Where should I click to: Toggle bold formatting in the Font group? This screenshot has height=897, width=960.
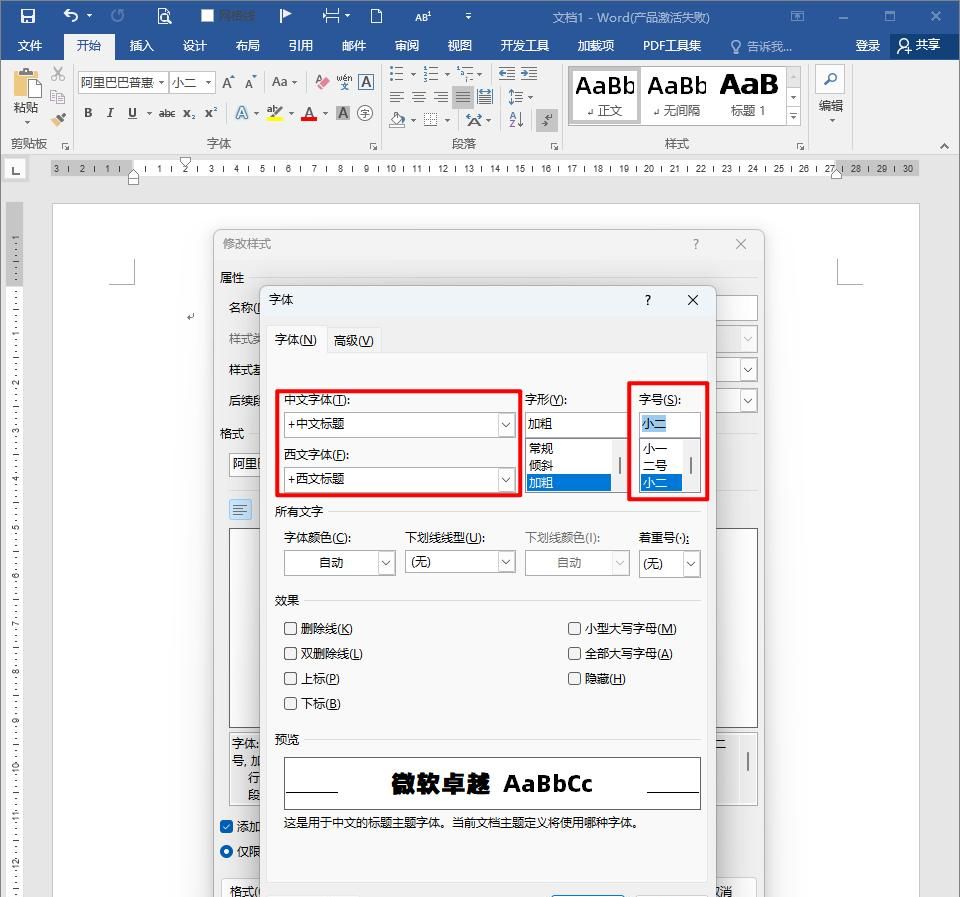click(88, 113)
